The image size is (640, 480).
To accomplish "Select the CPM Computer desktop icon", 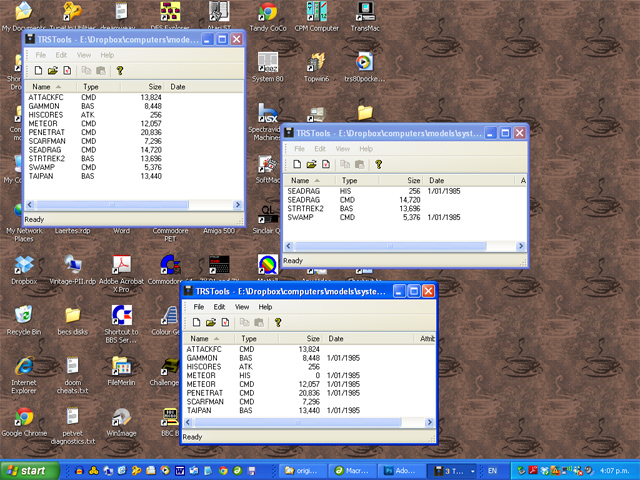I will pos(317,16).
